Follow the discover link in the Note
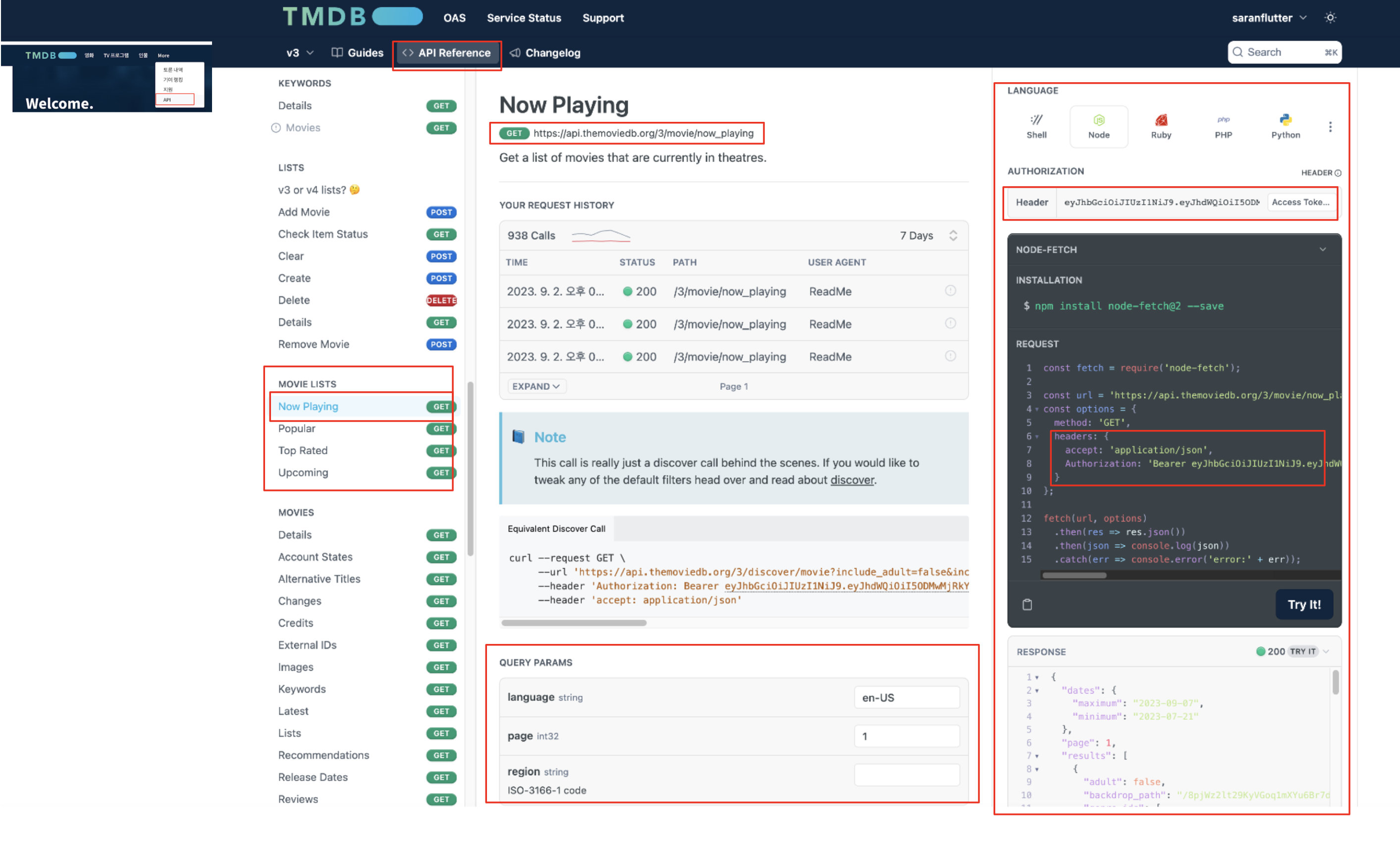The image size is (1400, 851). [x=852, y=480]
